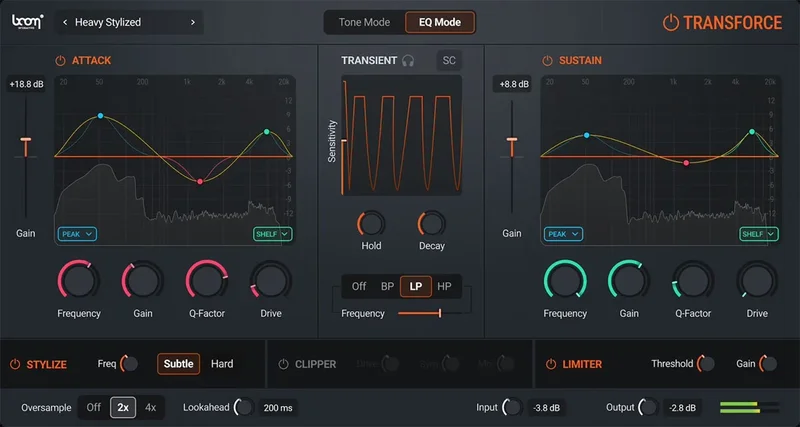Viewport: 800px width, 427px height.
Task: Click the Input -3.8 dB value field
Action: 546,408
